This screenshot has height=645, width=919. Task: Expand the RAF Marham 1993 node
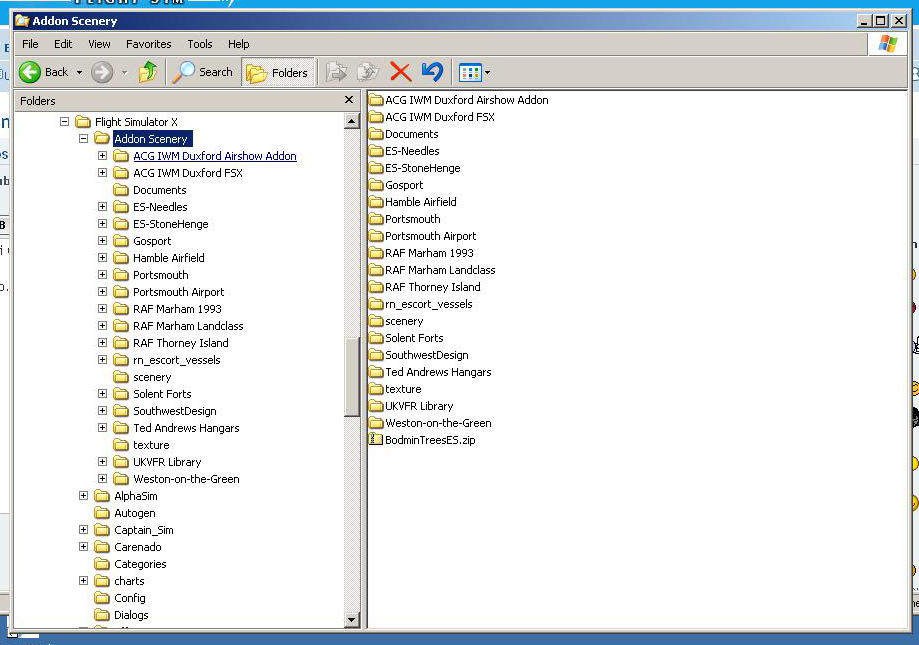click(103, 309)
